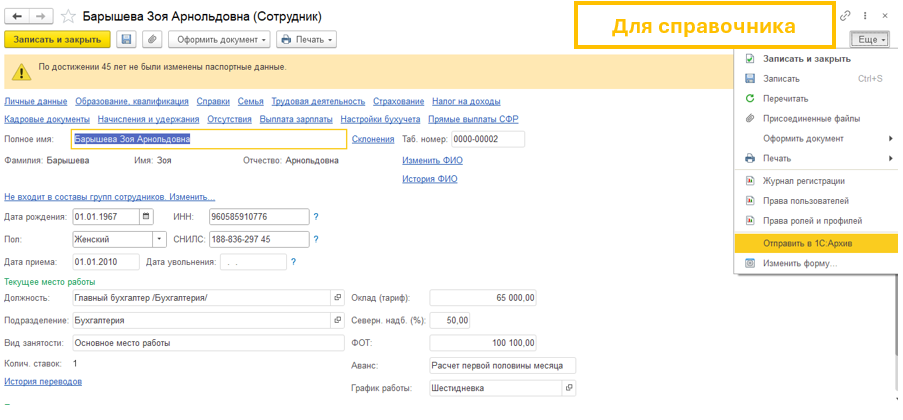
Task: Open the График работы field link icon
Action: click(569, 388)
